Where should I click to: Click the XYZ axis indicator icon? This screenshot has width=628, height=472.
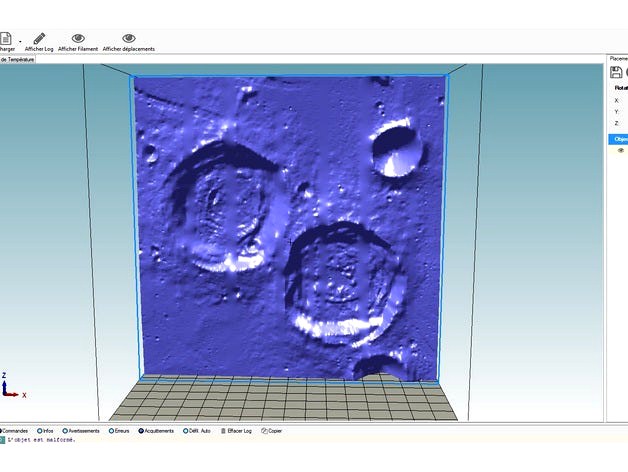(x=11, y=386)
